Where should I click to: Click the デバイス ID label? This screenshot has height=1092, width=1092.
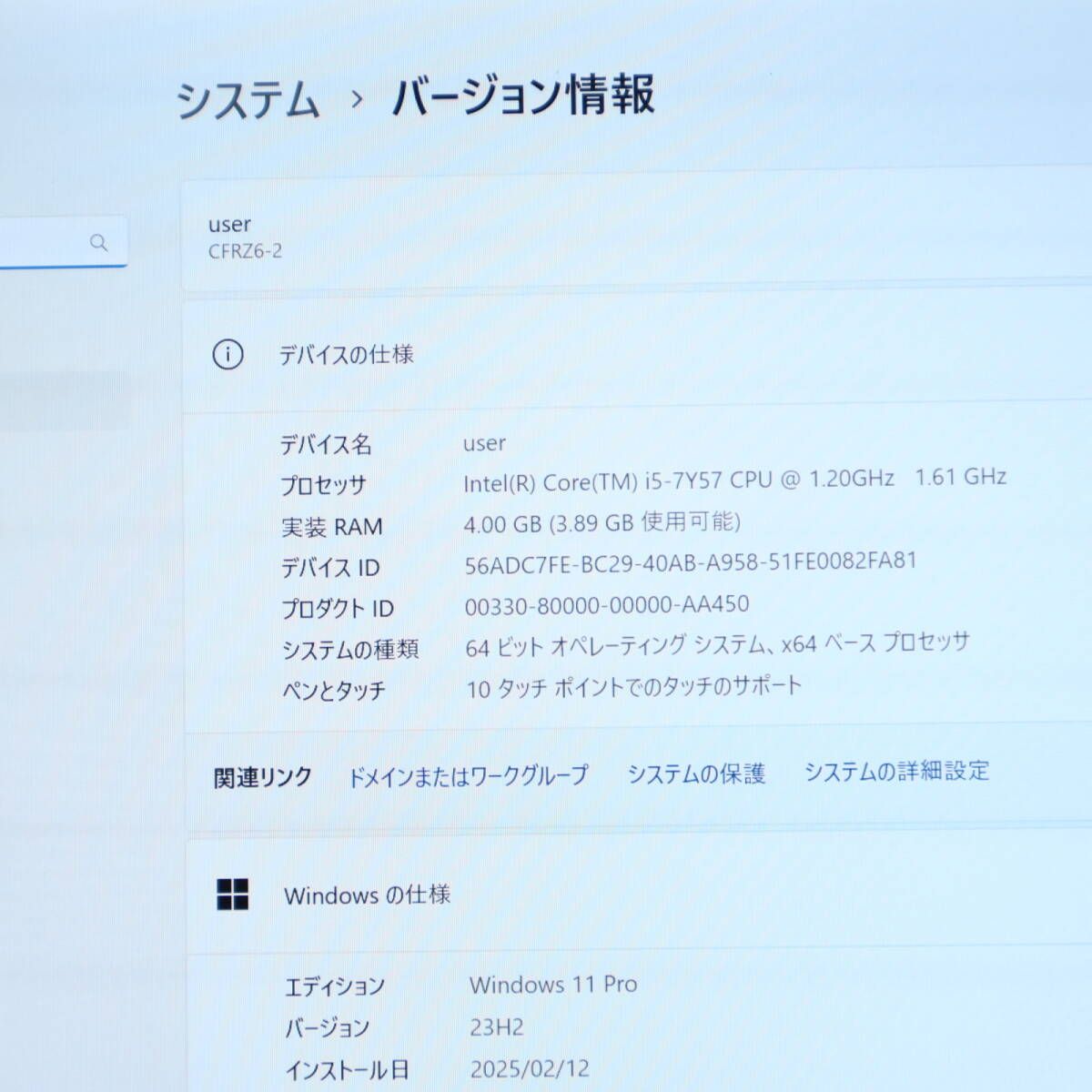330,568
